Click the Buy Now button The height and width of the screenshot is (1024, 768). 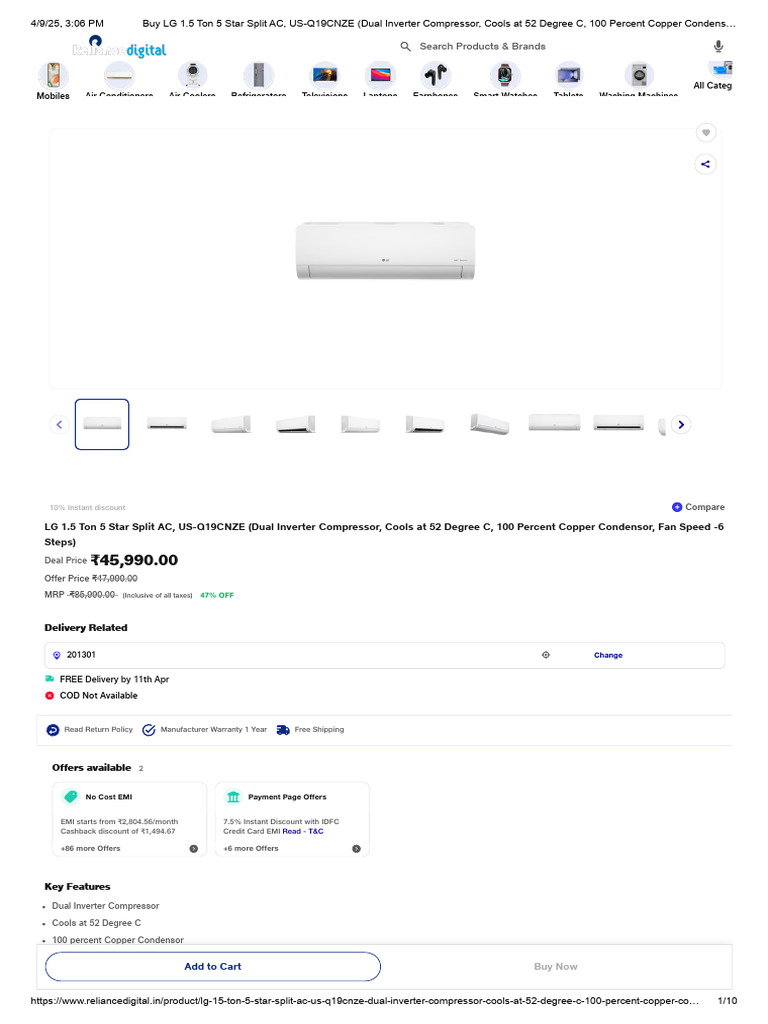[556, 967]
